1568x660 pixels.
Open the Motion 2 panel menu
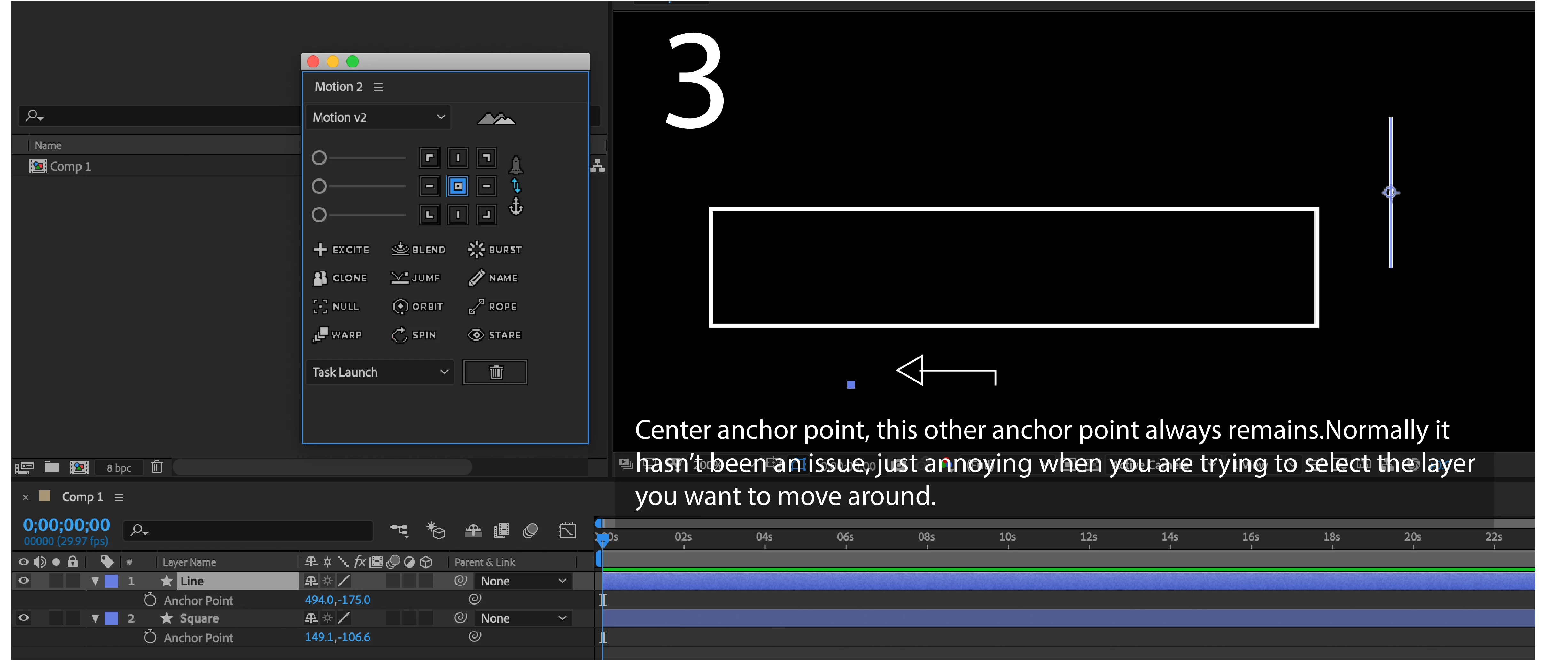pos(378,87)
